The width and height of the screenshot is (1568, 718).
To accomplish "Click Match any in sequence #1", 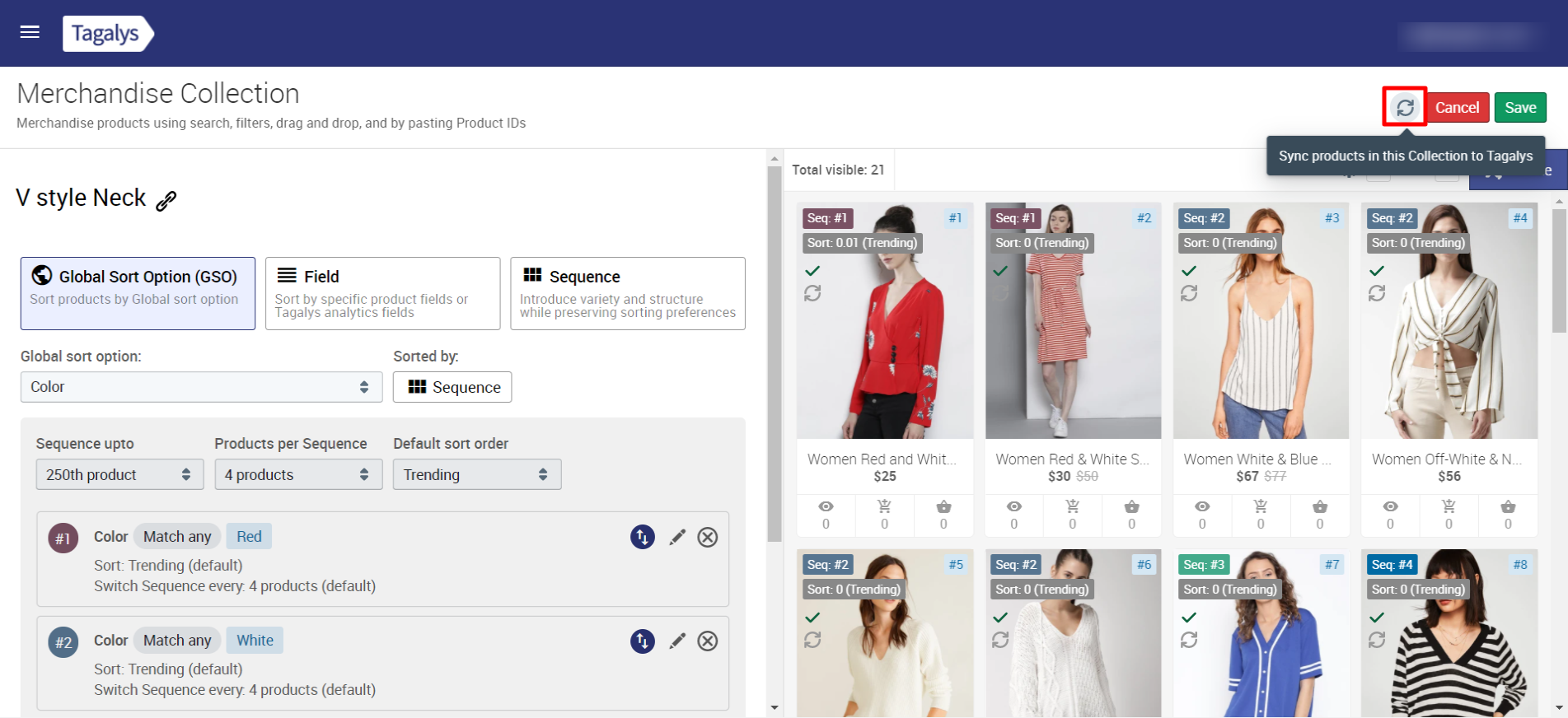I will click(x=177, y=536).
